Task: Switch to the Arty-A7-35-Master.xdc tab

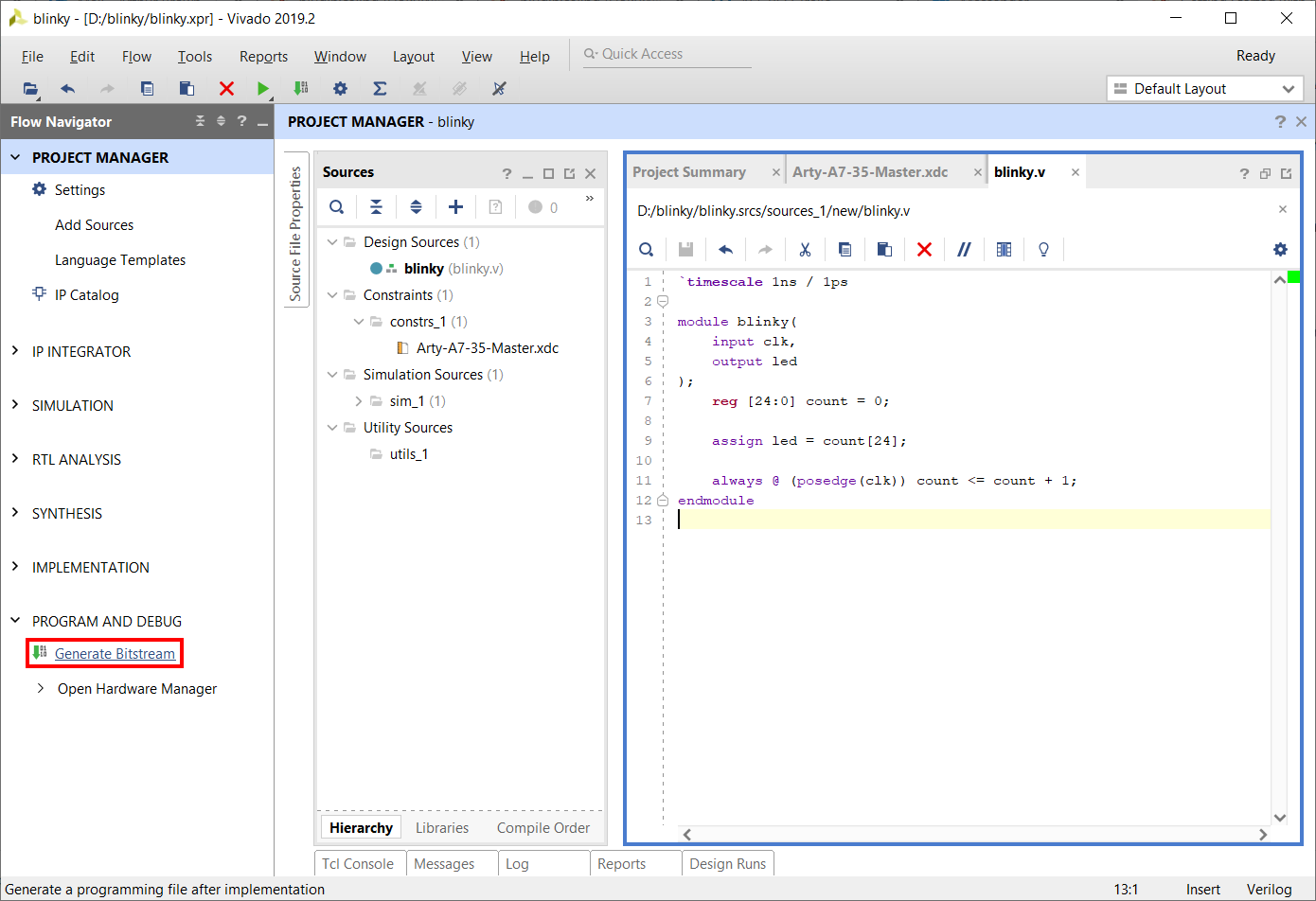Action: tap(870, 172)
